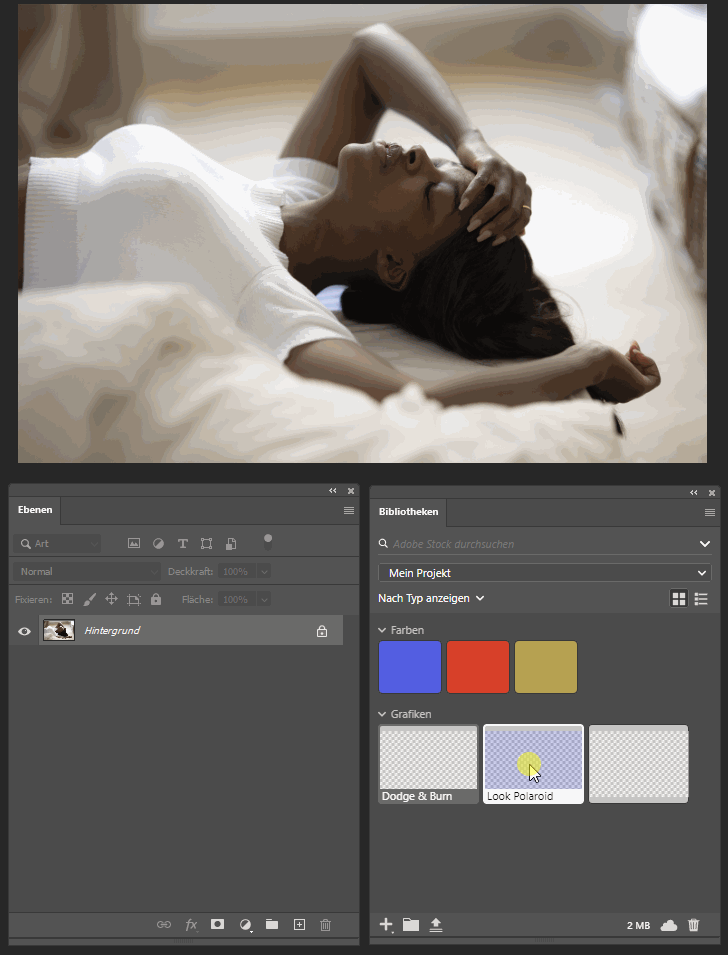
Task: Click the new adjustment layer icon
Action: click(x=246, y=925)
